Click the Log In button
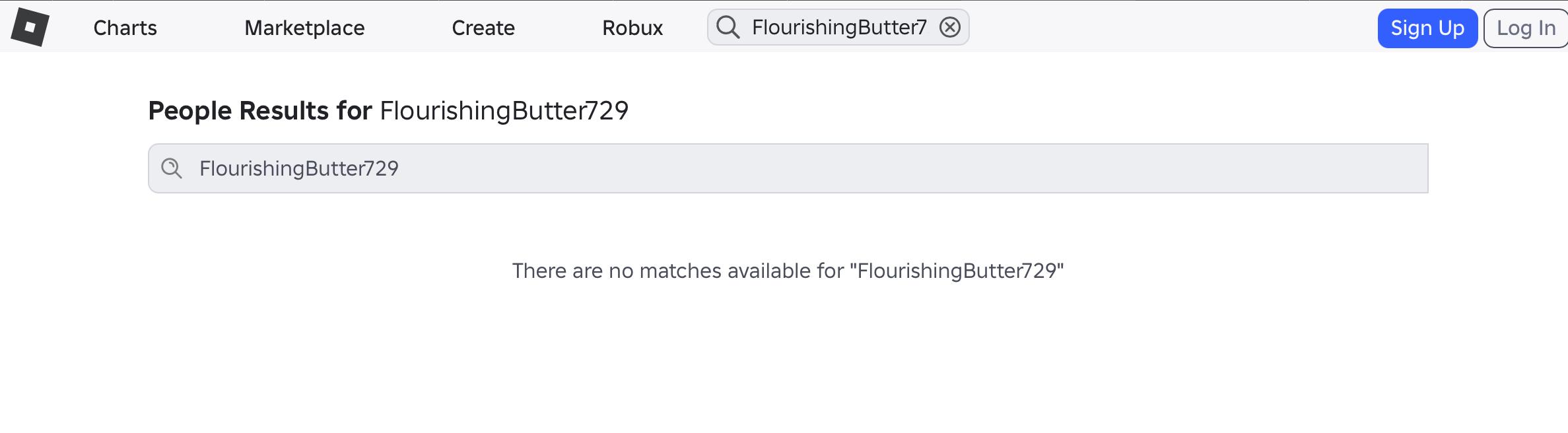This screenshot has width=1568, height=433. click(1526, 28)
